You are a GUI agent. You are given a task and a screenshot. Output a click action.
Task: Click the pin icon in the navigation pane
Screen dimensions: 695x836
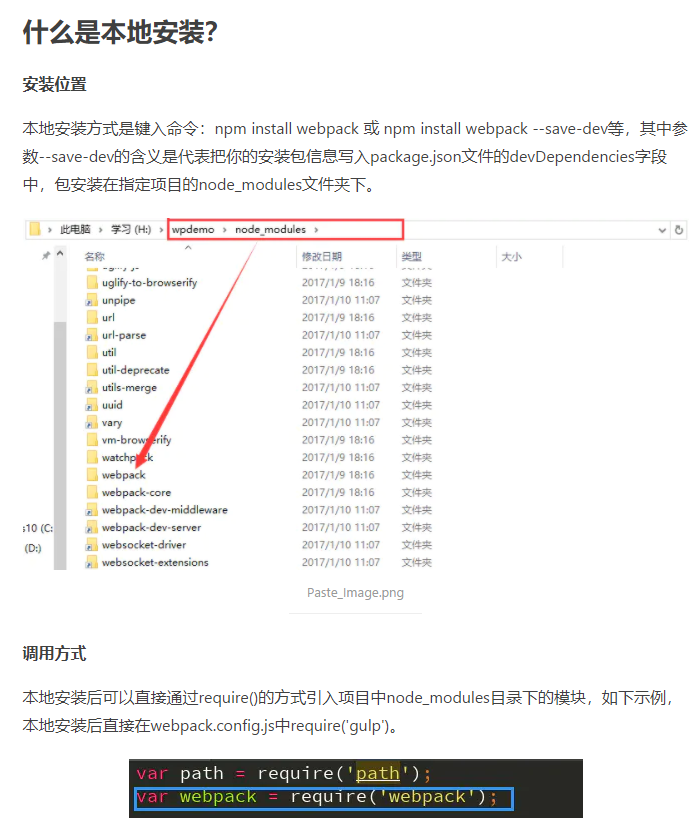tap(46, 255)
